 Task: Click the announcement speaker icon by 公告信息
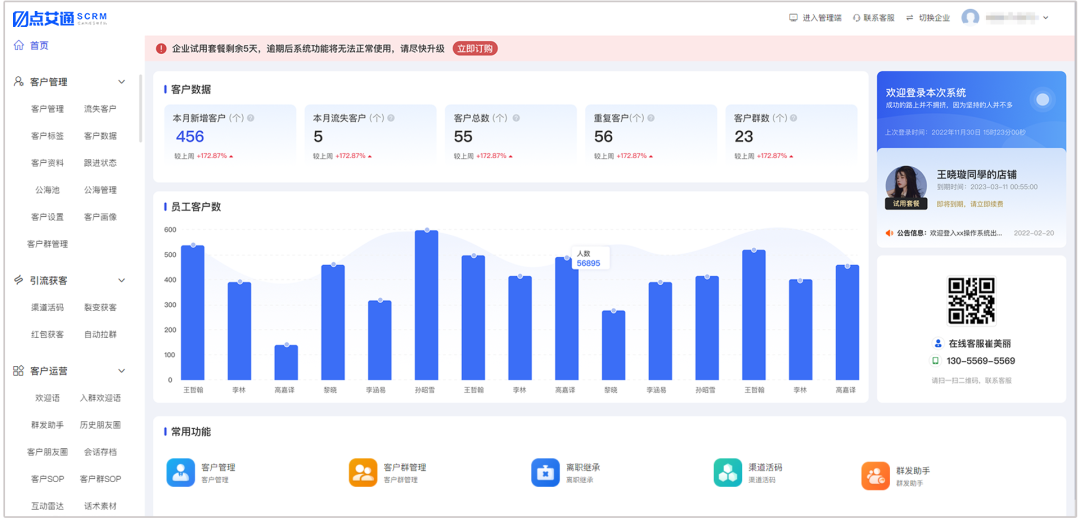(889, 233)
